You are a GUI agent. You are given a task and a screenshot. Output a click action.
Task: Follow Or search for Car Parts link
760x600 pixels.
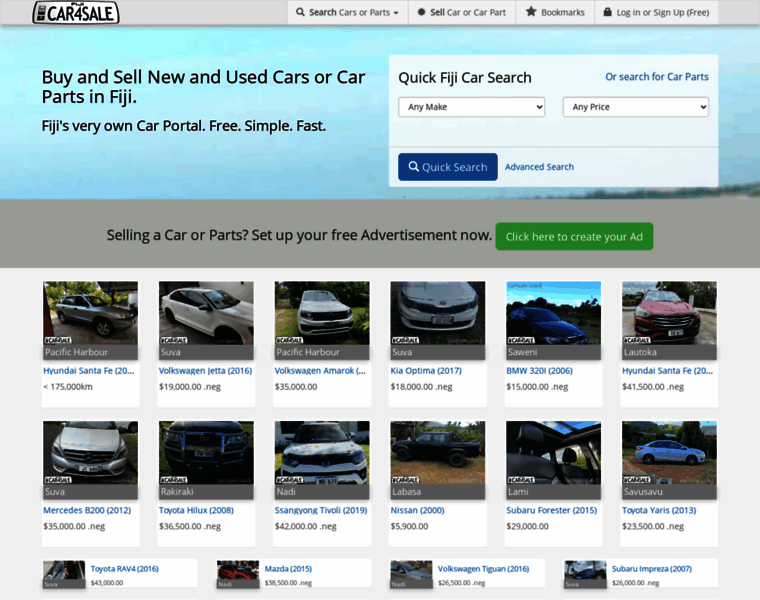tap(657, 77)
